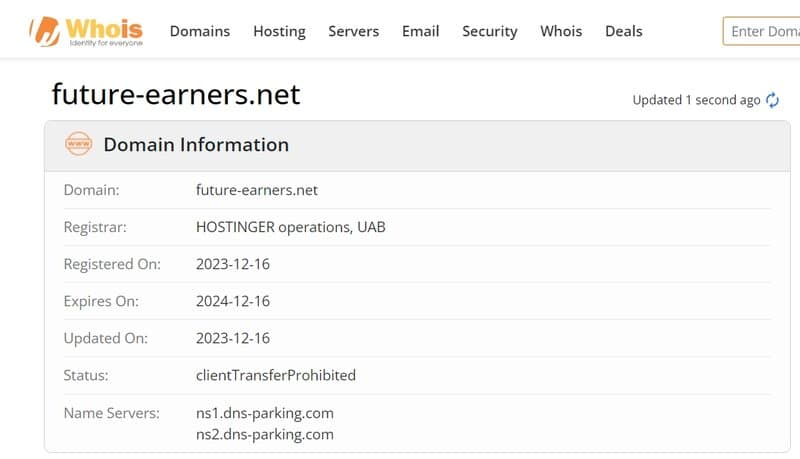Click the ns1.dns-parking.com name server
The image size is (800, 459).
coord(265,413)
